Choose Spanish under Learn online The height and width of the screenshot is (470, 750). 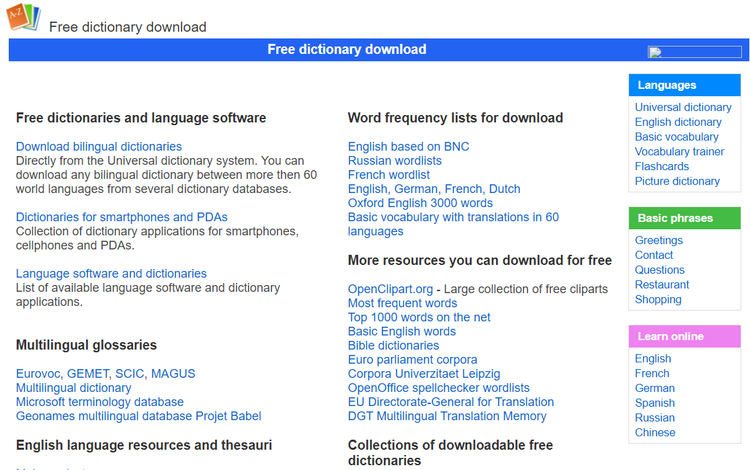pyautogui.click(x=654, y=403)
